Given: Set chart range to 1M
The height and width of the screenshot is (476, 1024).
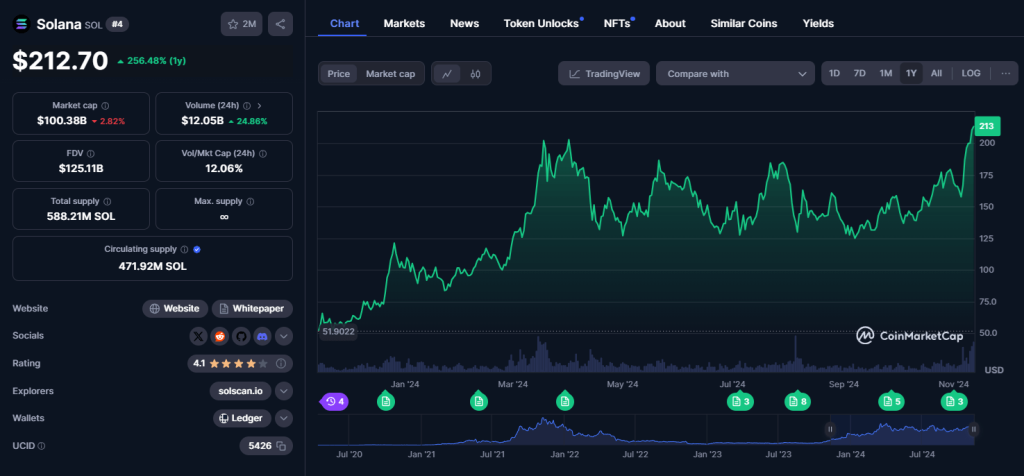Looking at the screenshot, I should coord(886,73).
